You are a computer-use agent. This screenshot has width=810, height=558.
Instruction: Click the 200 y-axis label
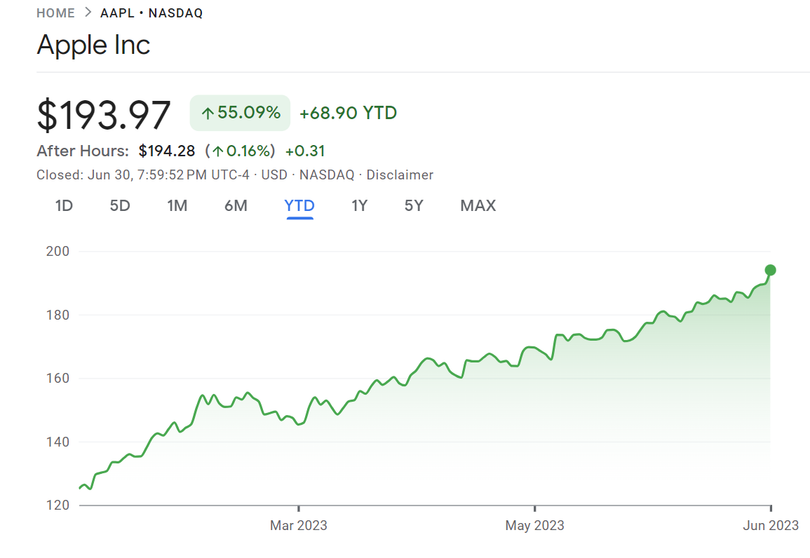[x=57, y=251]
